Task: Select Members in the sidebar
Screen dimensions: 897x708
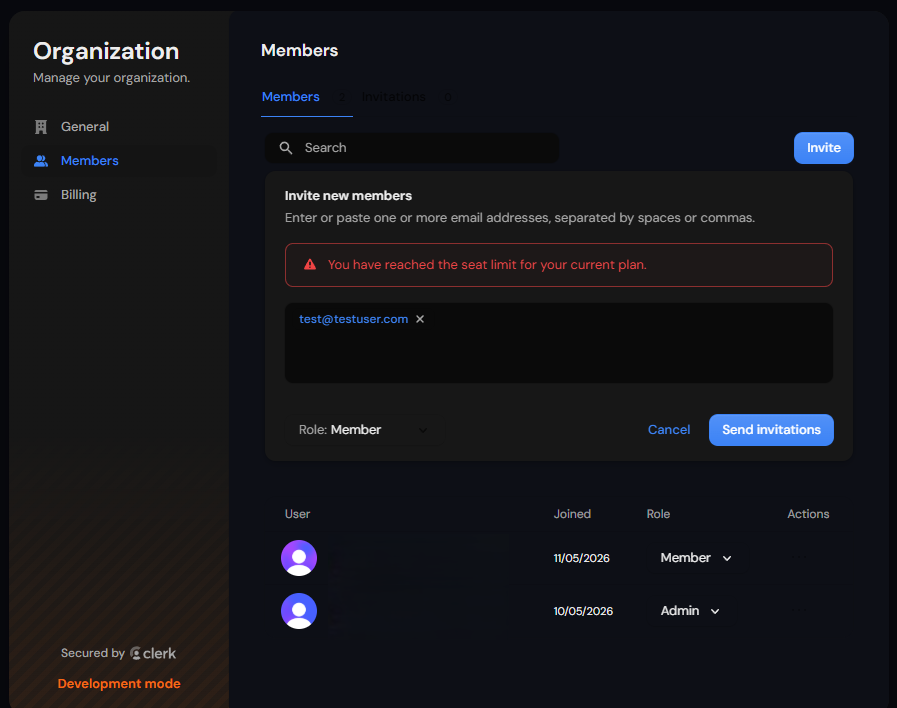Action: (x=119, y=161)
